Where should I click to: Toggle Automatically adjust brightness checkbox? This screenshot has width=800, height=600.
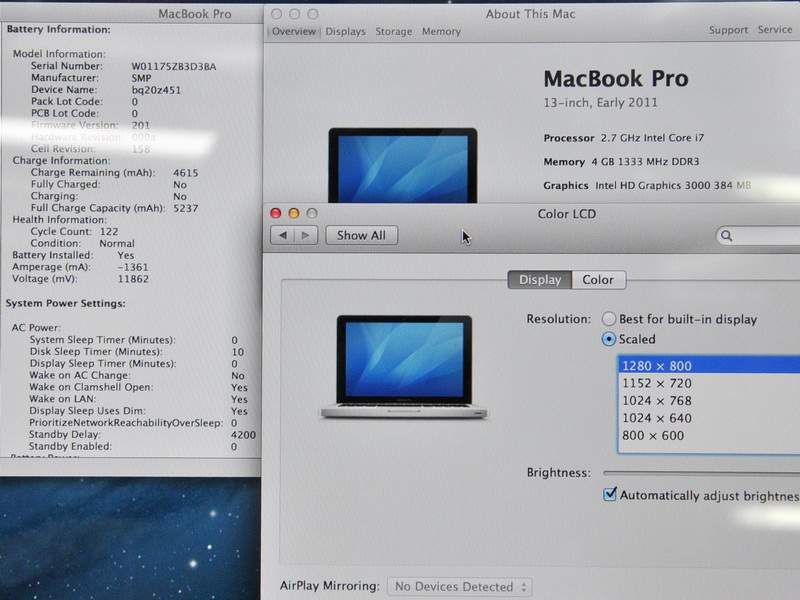[x=610, y=494]
